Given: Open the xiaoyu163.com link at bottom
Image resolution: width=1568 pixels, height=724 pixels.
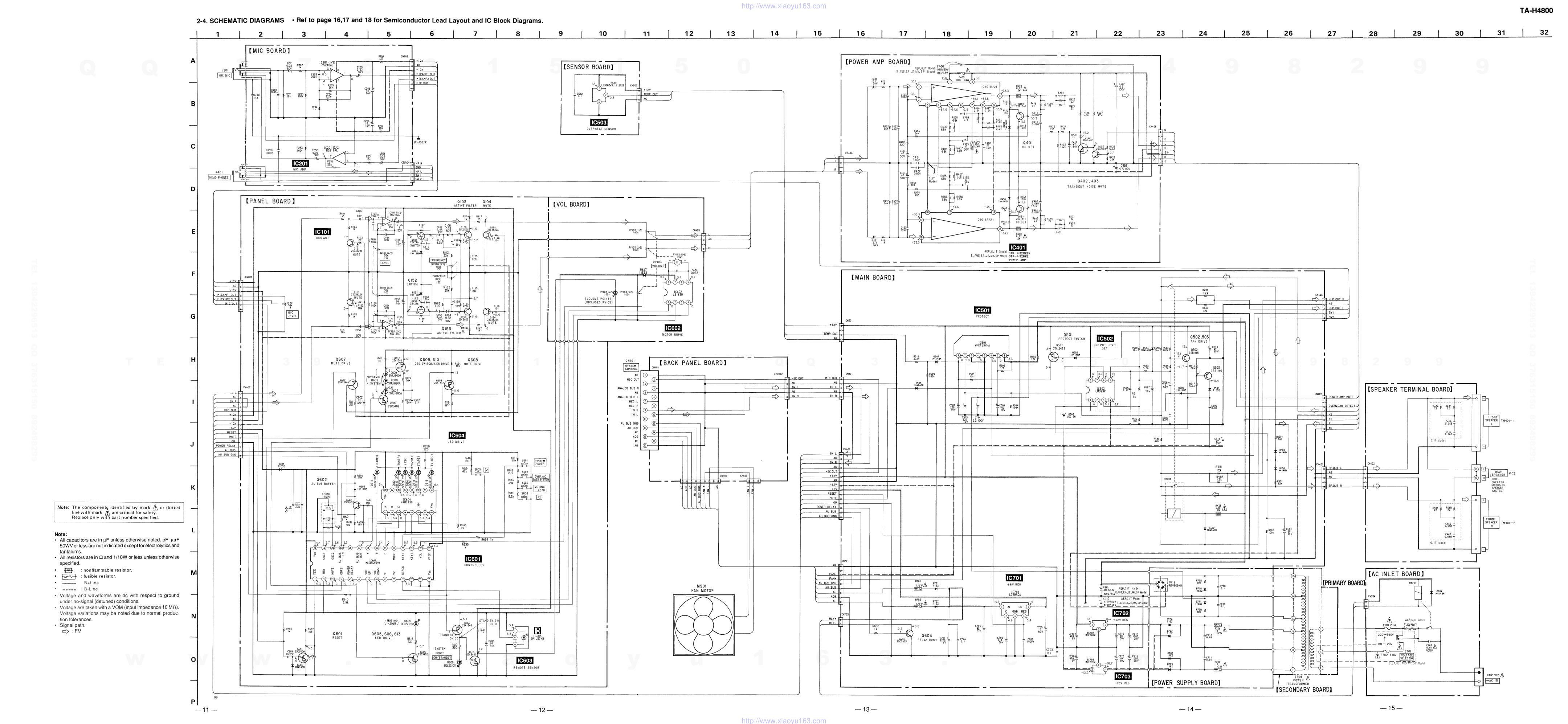Looking at the screenshot, I should coord(783,720).
